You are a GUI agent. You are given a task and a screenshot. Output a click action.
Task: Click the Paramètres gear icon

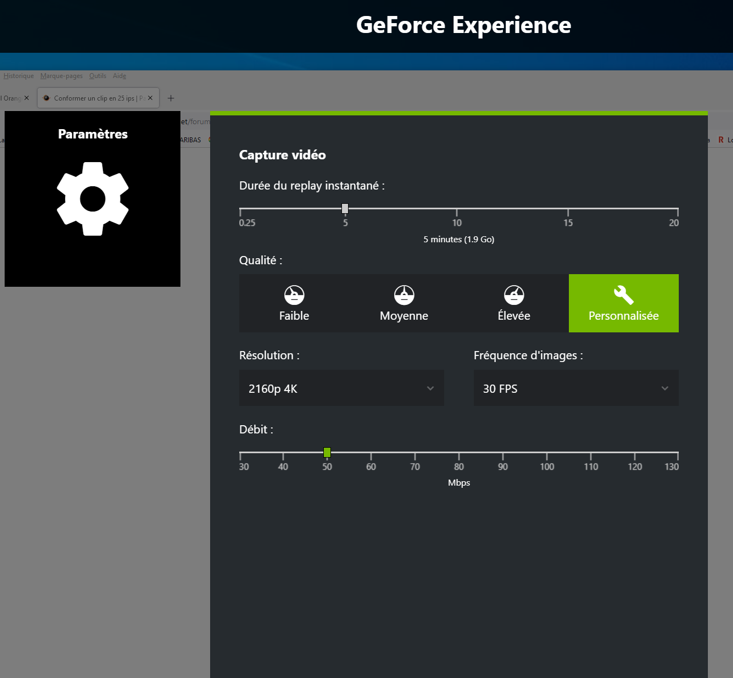click(x=93, y=199)
